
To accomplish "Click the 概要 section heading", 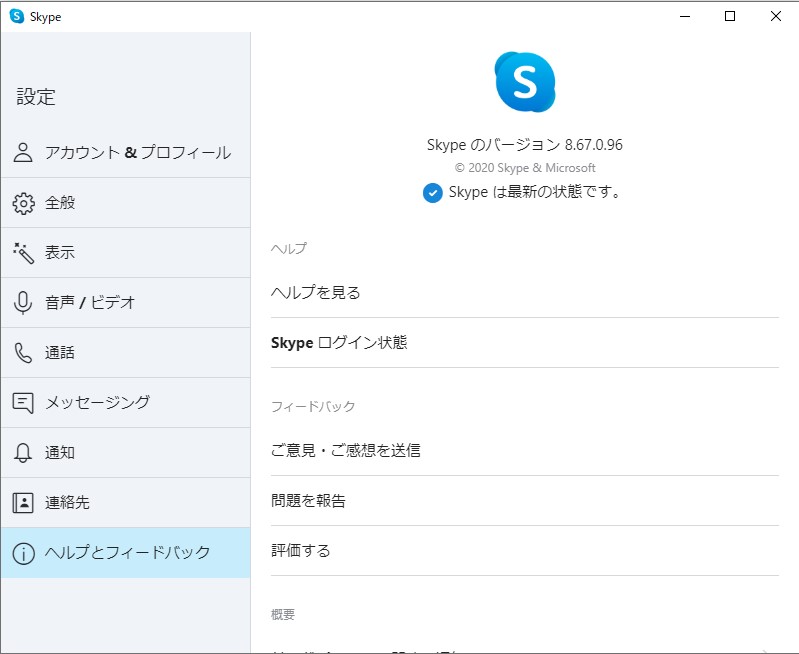I will pyautogui.click(x=283, y=614).
